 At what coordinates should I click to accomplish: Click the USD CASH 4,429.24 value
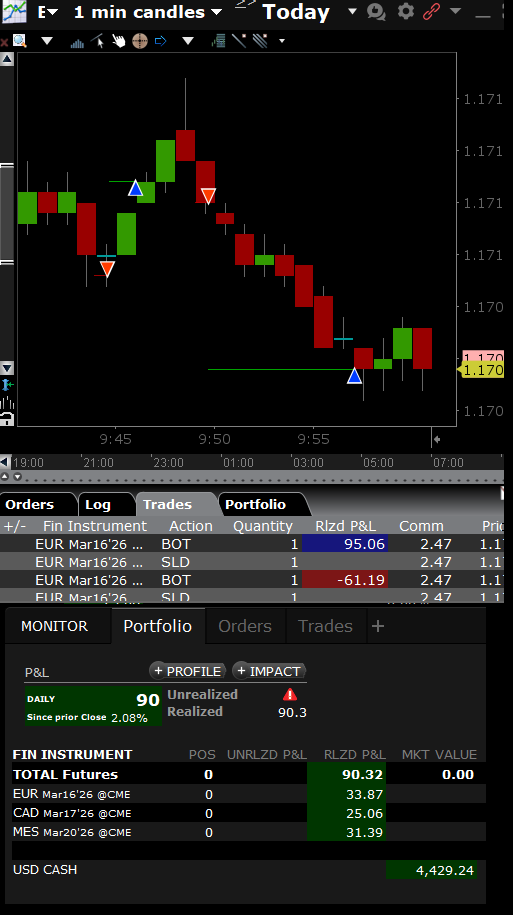pyautogui.click(x=431, y=870)
